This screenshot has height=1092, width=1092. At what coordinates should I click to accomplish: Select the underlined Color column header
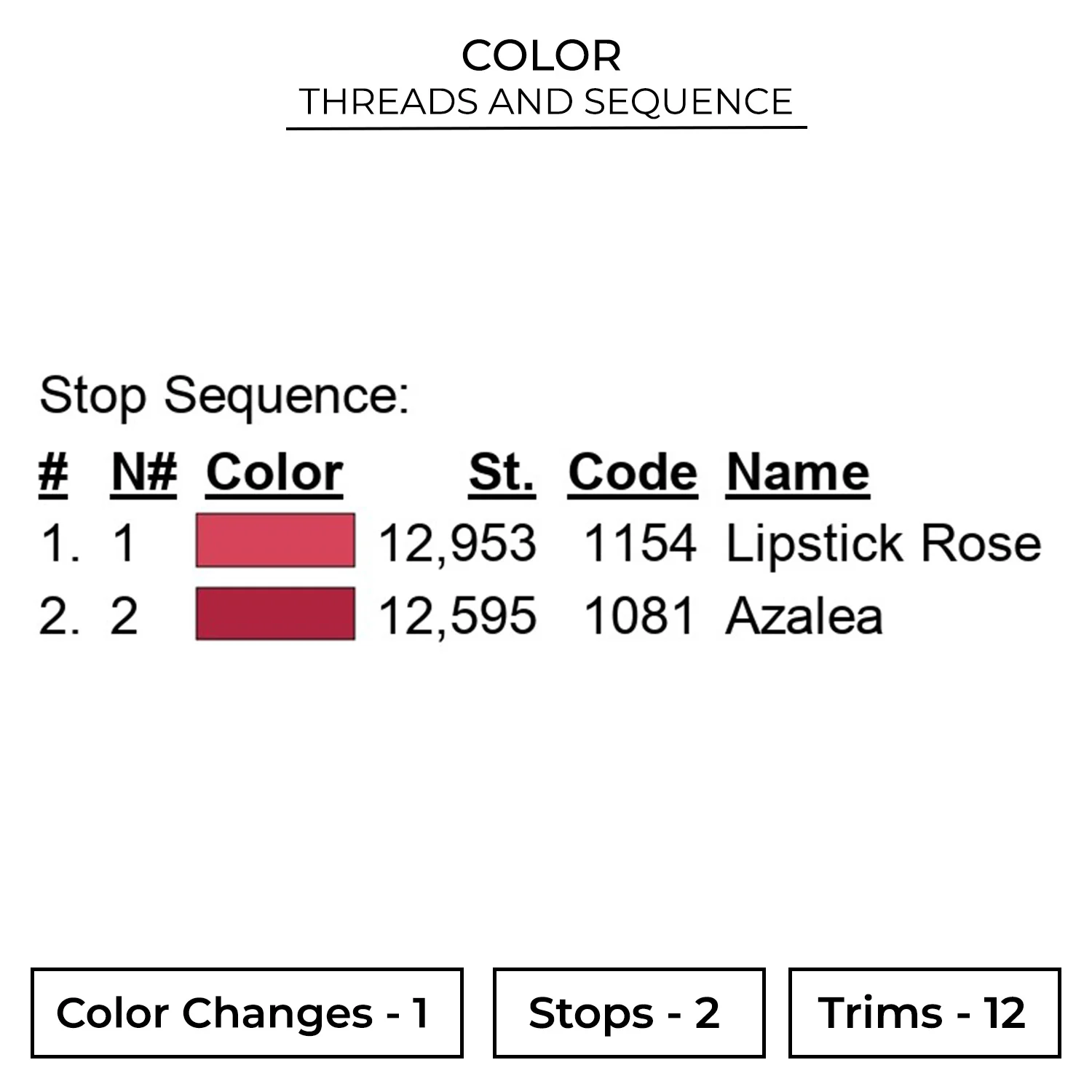(x=274, y=473)
